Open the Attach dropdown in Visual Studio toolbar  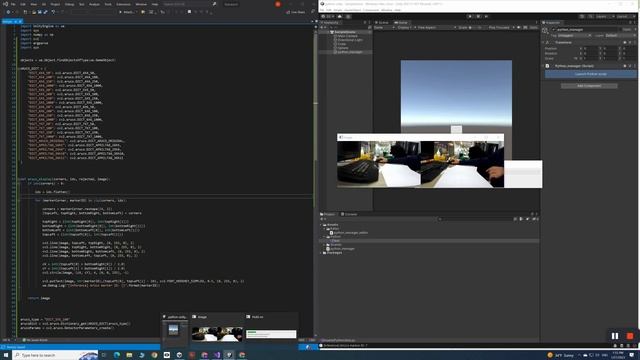[x=127, y=12]
